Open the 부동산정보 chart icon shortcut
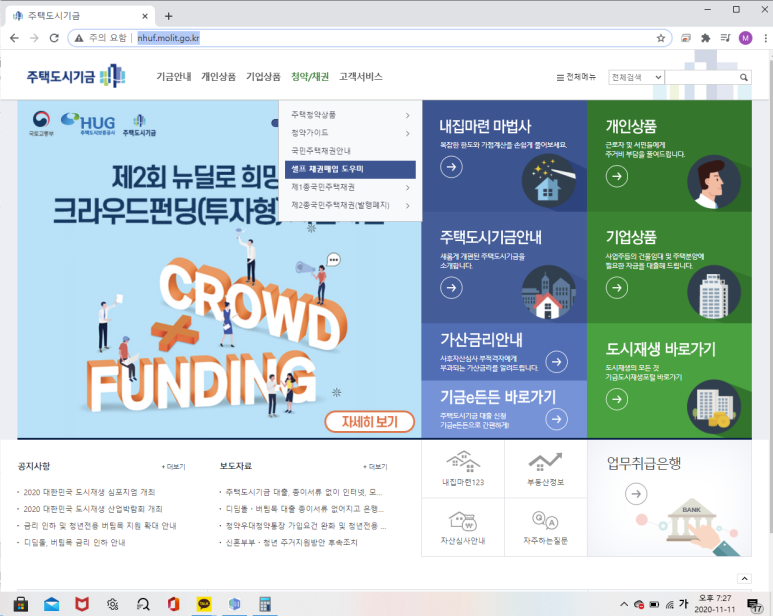This screenshot has width=773, height=616. pyautogui.click(x=545, y=469)
